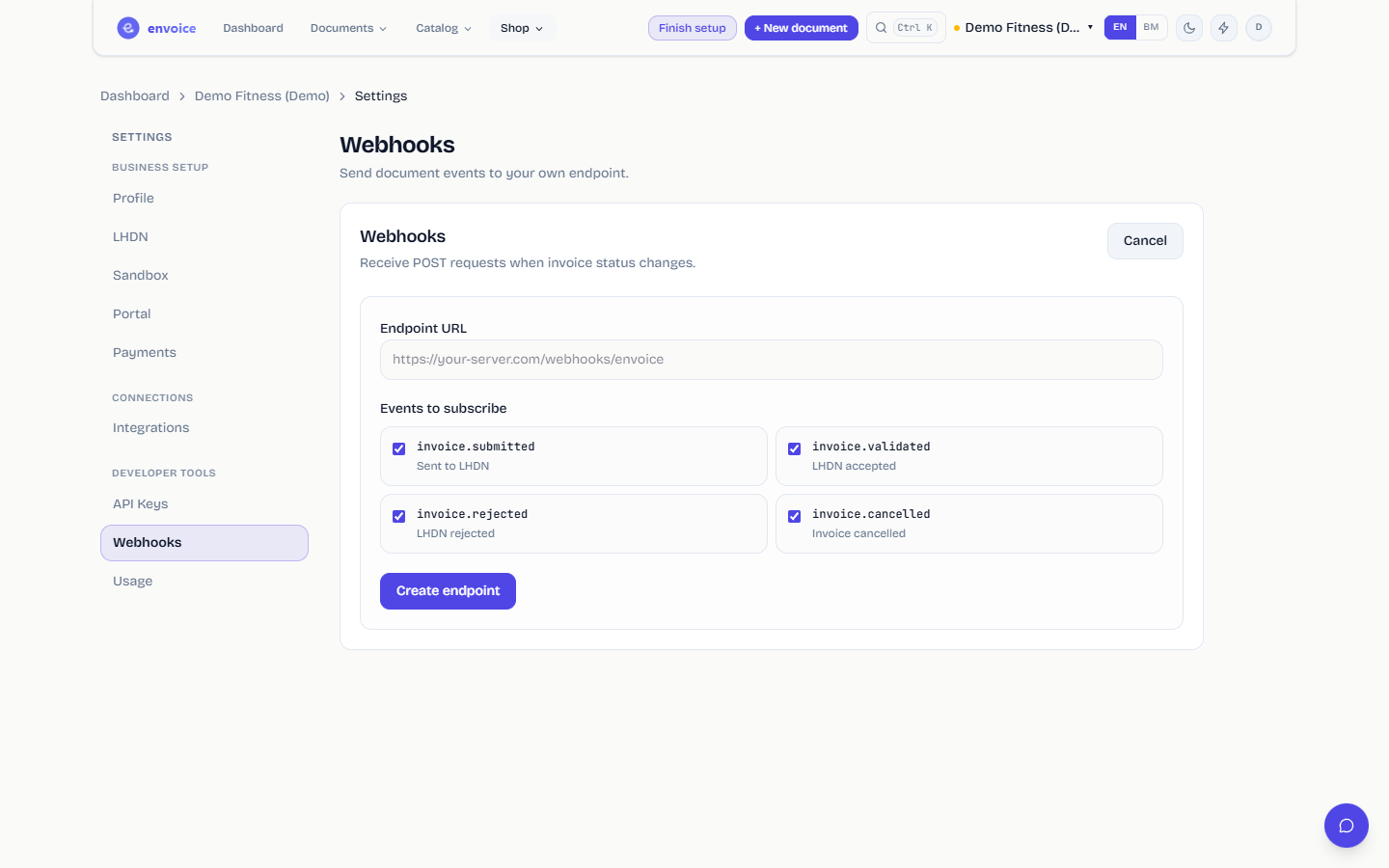Expand the Catalog dropdown menu
1389x868 pixels.
tap(444, 28)
